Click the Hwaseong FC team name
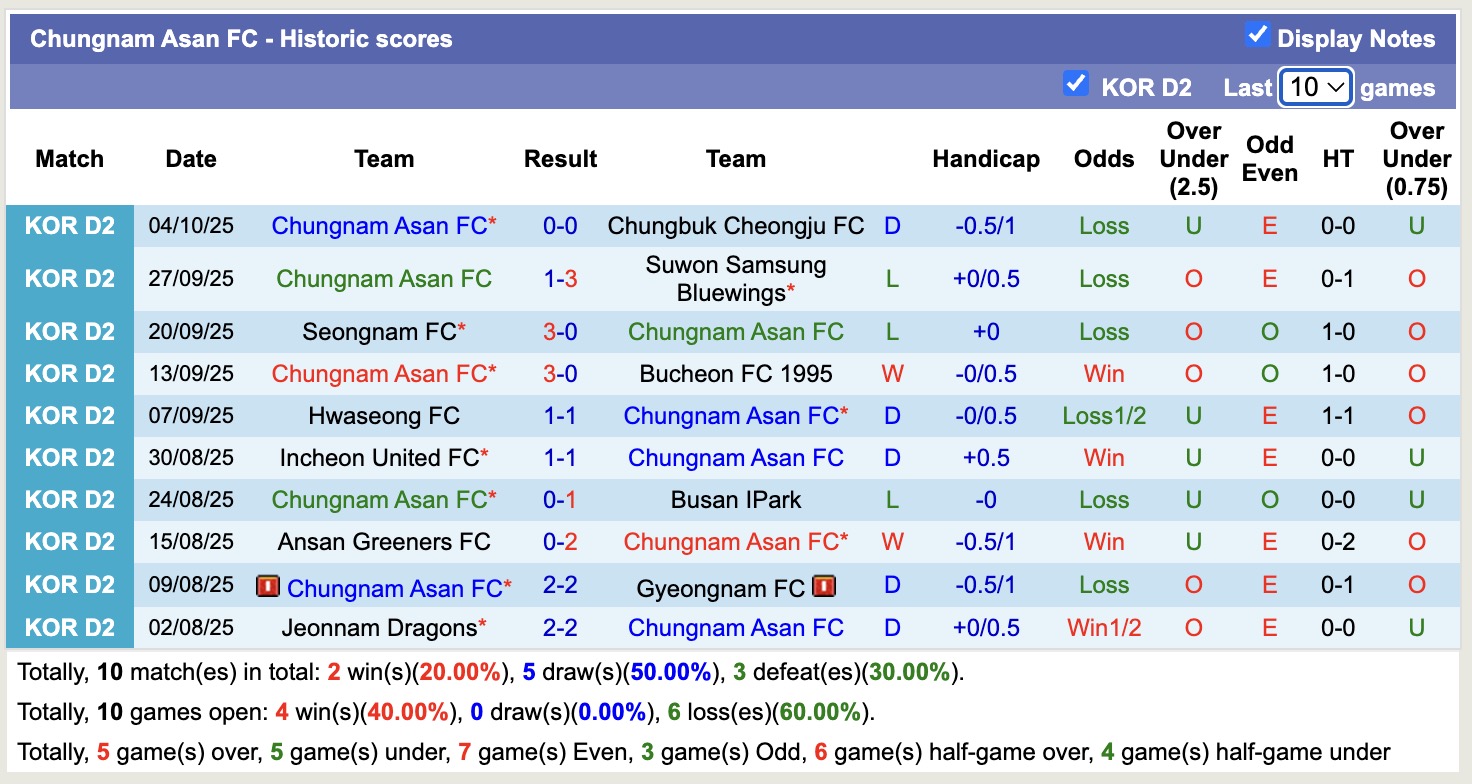The image size is (1472, 784). click(x=384, y=415)
